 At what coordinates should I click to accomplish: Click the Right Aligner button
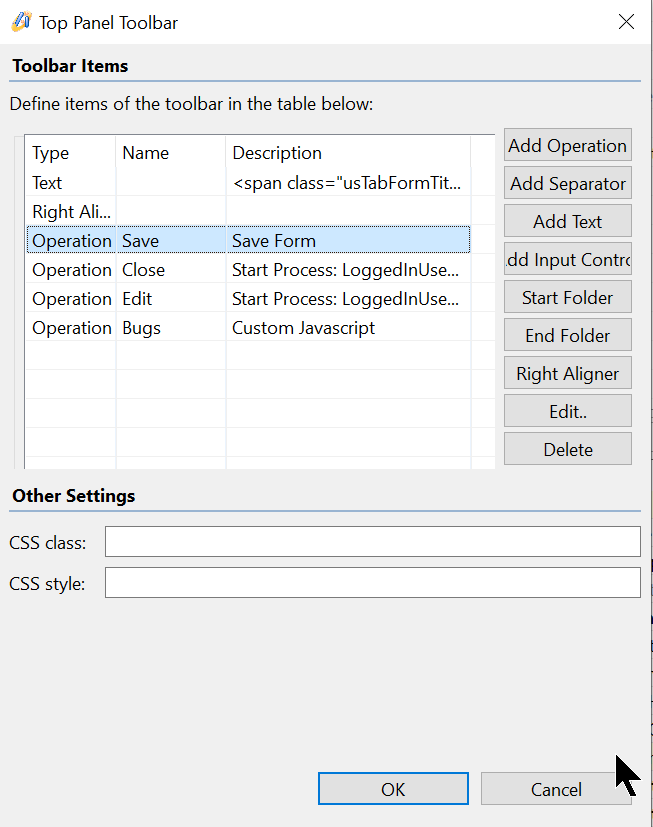tap(568, 373)
